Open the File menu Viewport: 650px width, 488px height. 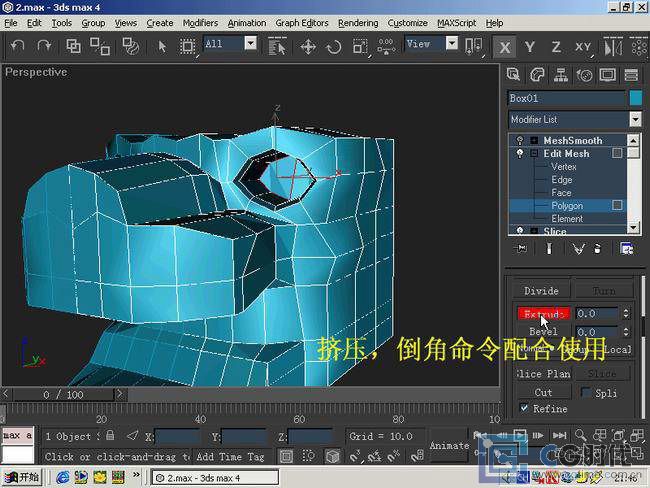(x=11, y=23)
